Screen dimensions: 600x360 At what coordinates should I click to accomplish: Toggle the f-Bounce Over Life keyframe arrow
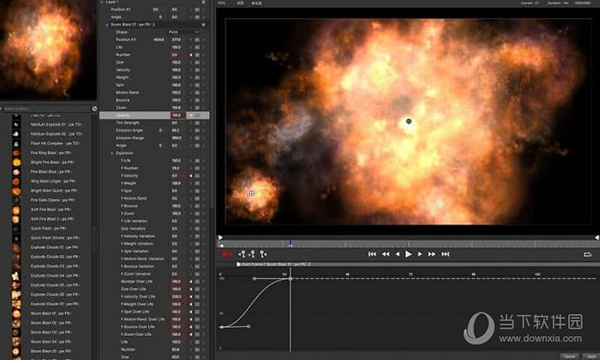tap(191, 327)
